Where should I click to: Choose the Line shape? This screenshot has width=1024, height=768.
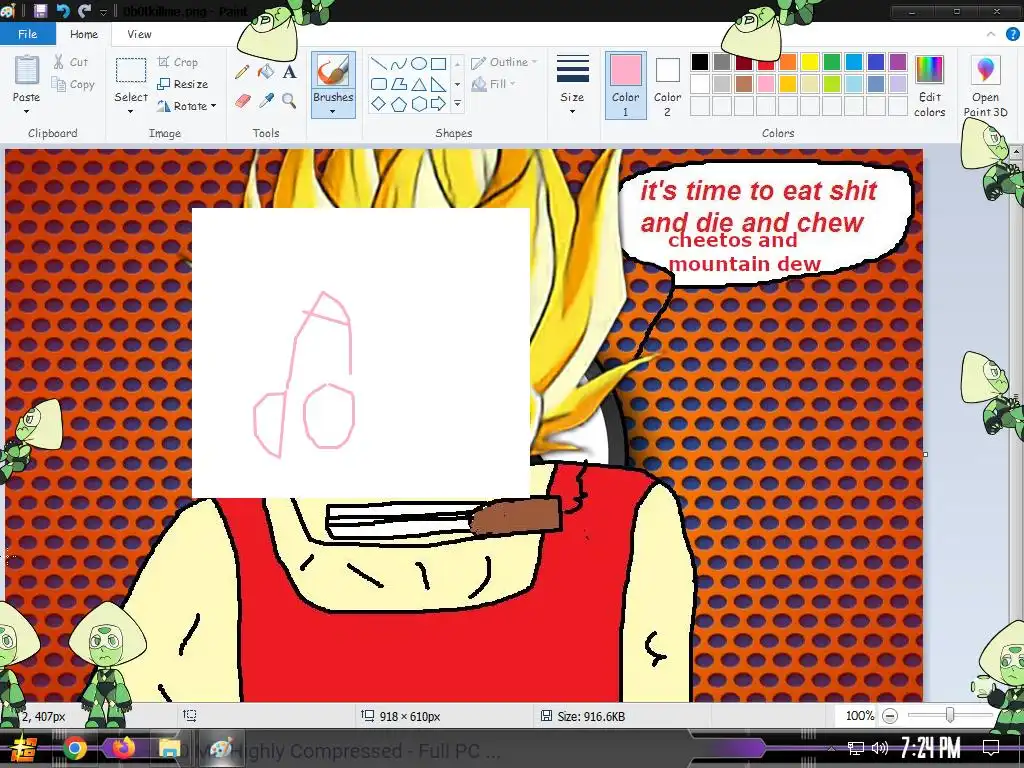[378, 63]
